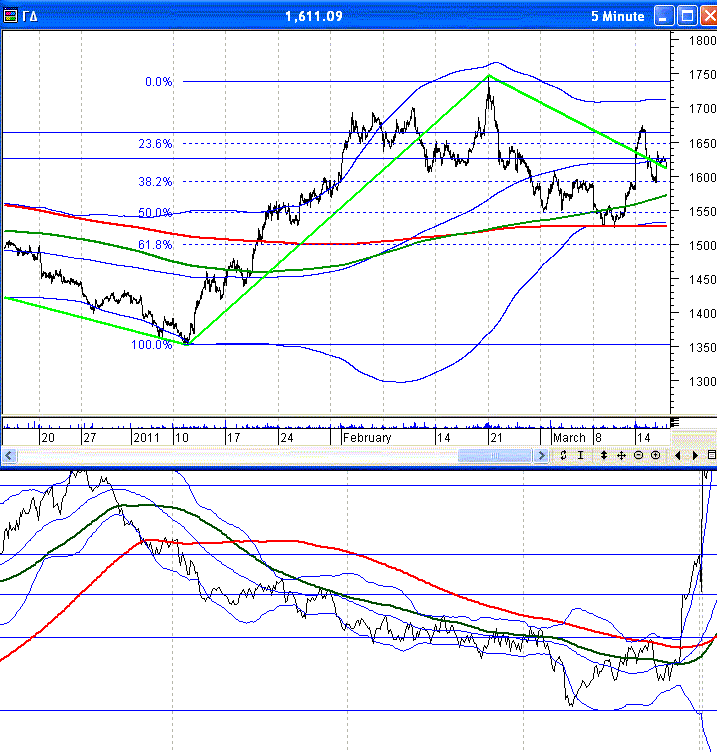Select the 23.6% Fibonacci level label
This screenshot has height=752, width=717.
(155, 144)
